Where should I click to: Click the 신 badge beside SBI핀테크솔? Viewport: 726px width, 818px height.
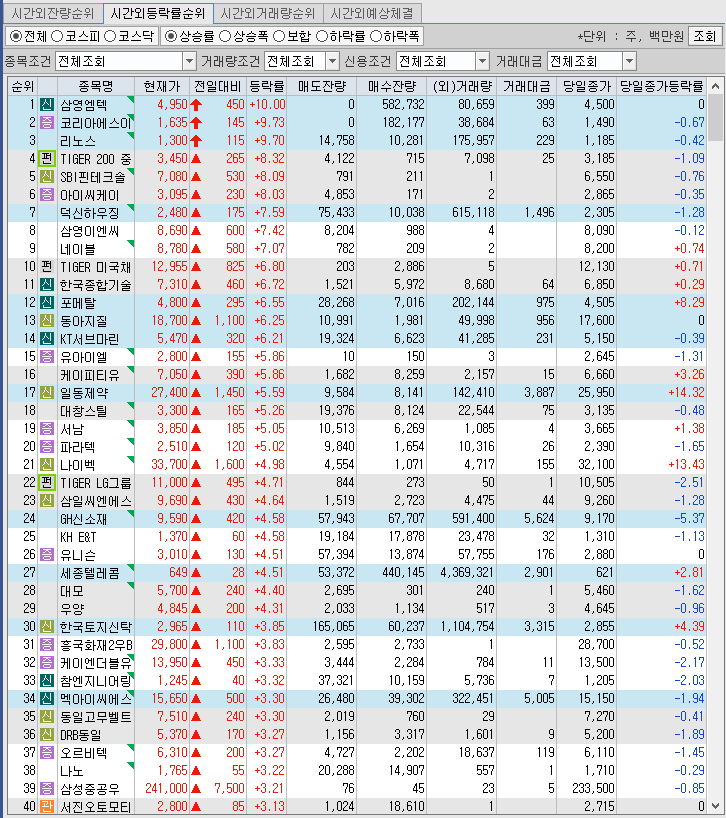(x=47, y=176)
